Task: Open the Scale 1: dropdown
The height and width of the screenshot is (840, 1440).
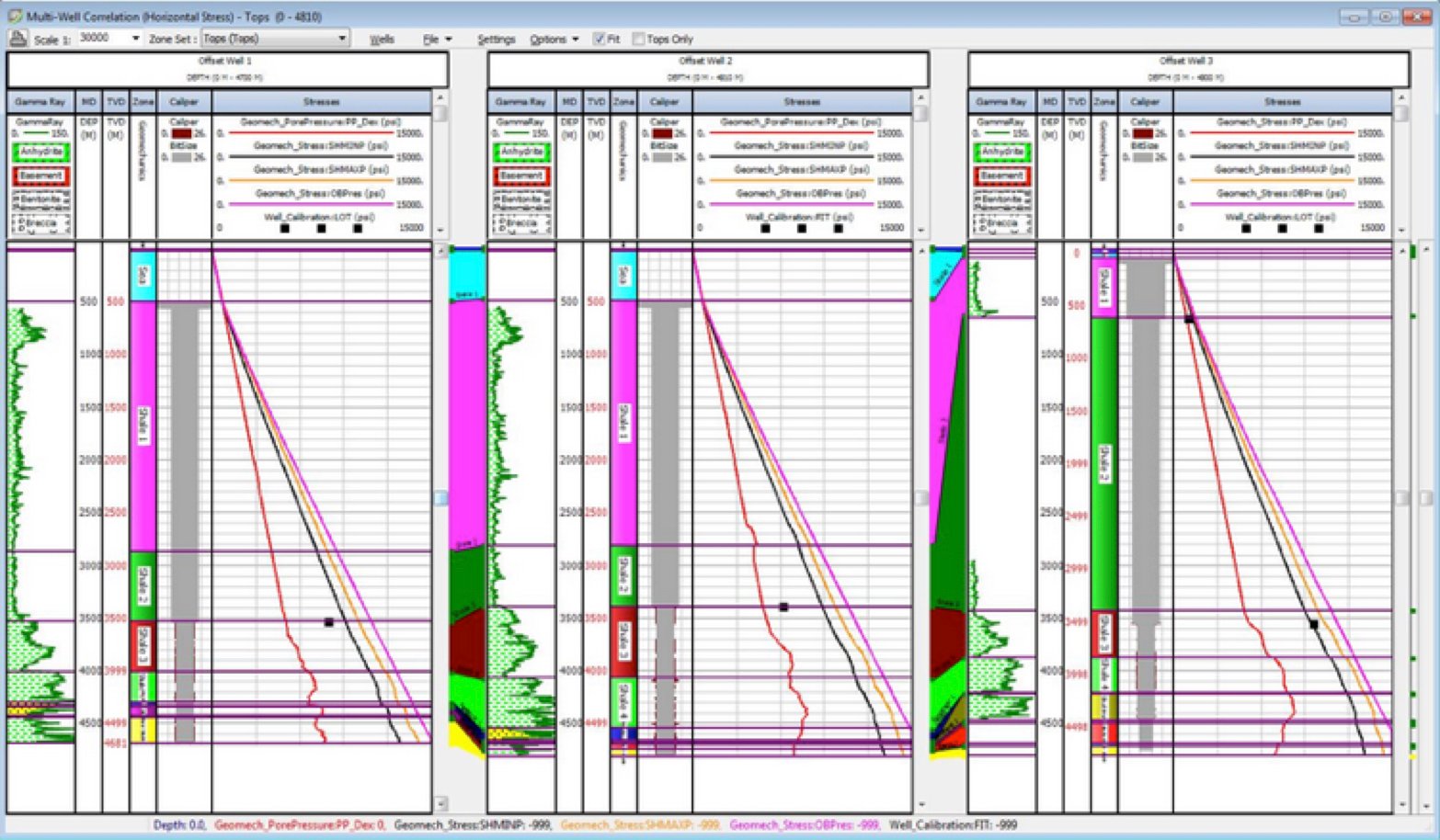Action: pyautogui.click(x=133, y=39)
